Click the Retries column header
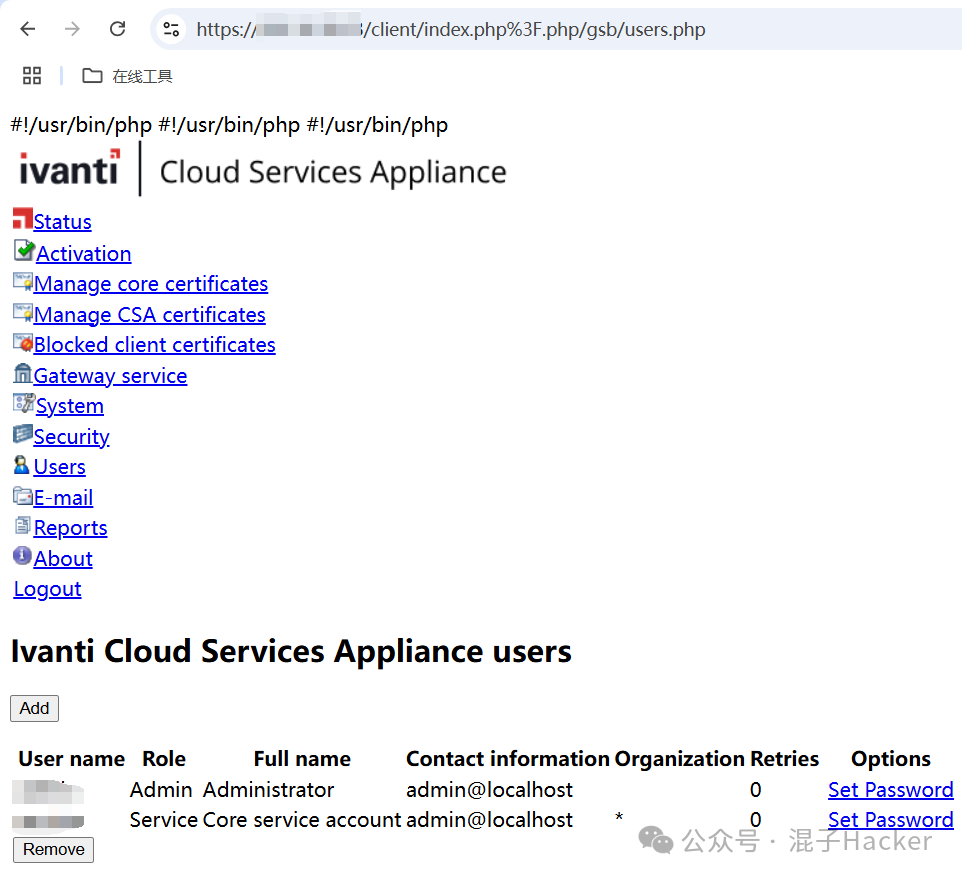This screenshot has width=962, height=879. pyautogui.click(x=785, y=759)
